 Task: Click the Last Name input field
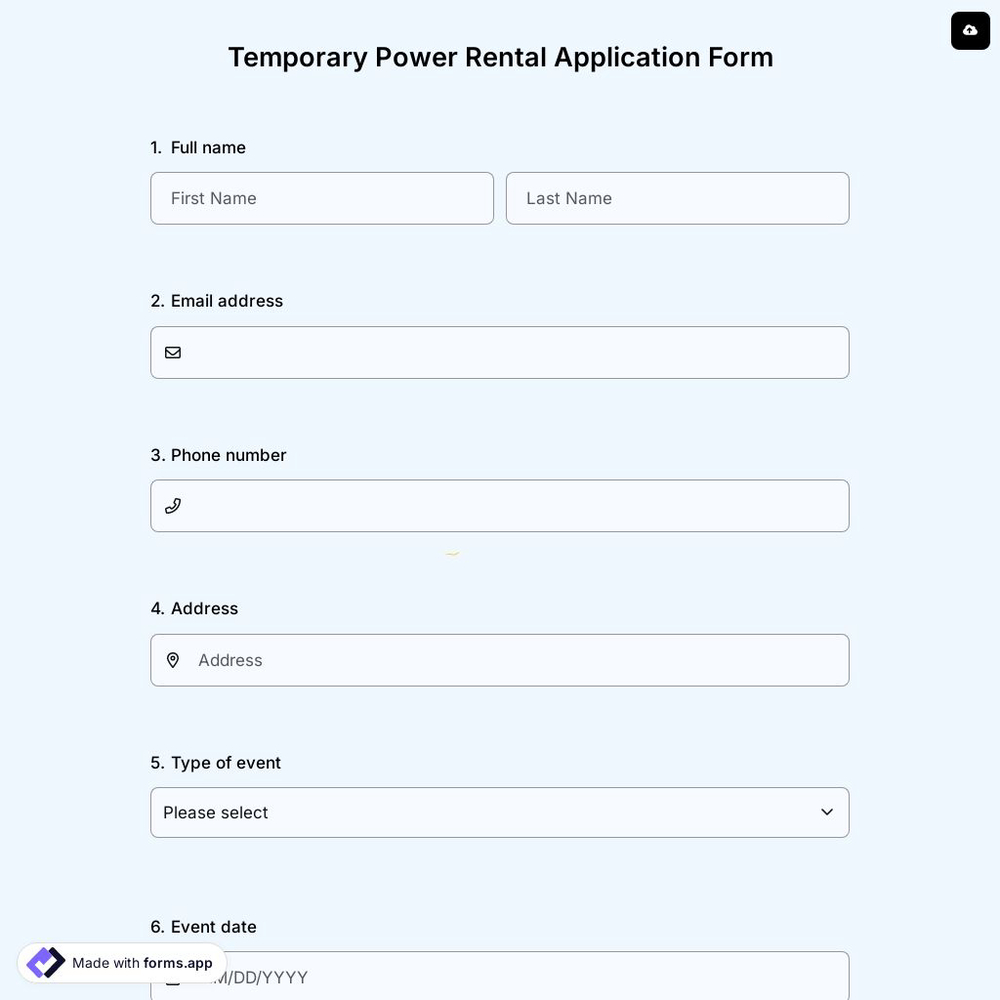678,197
